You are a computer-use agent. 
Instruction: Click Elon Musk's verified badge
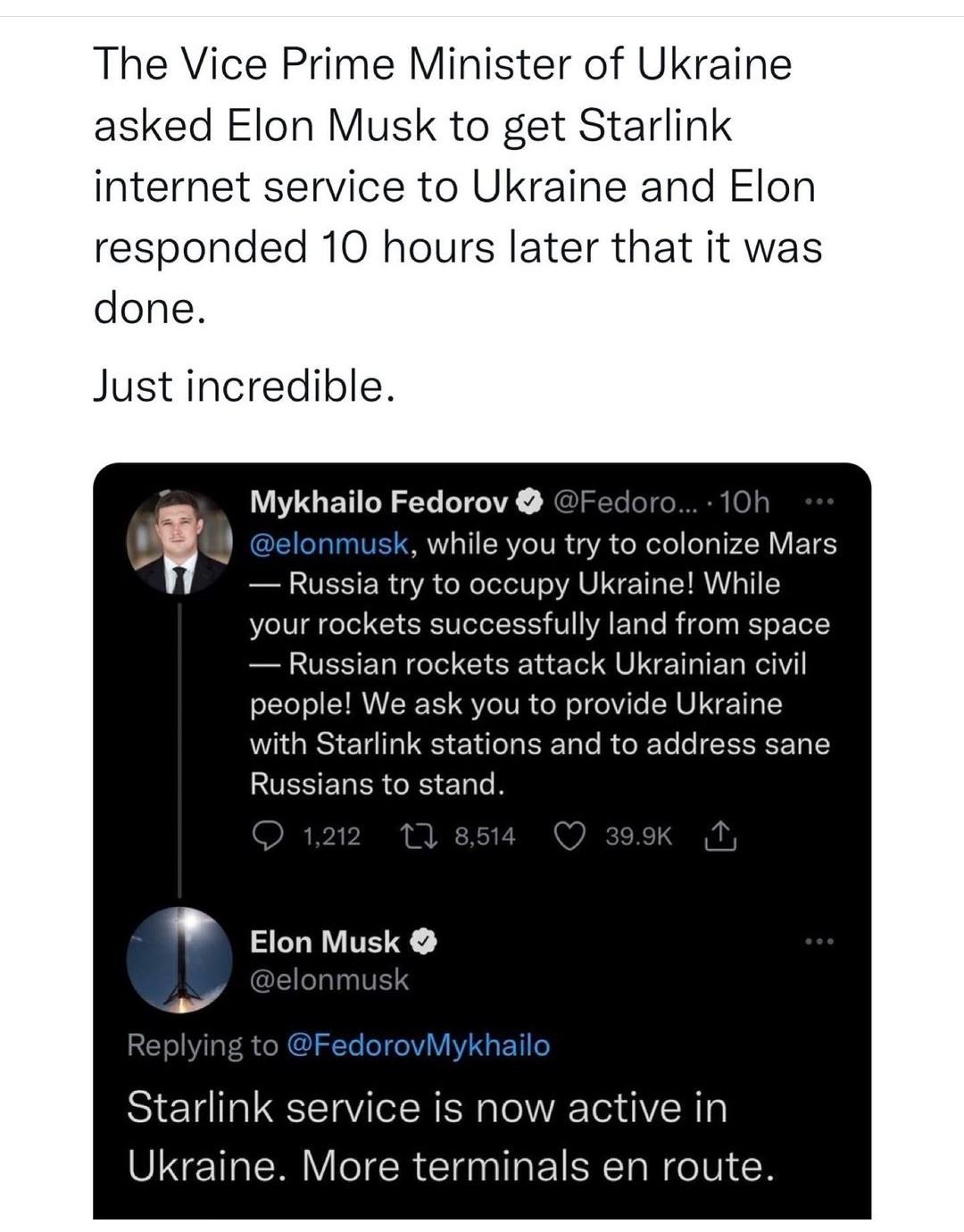pyautogui.click(x=422, y=942)
